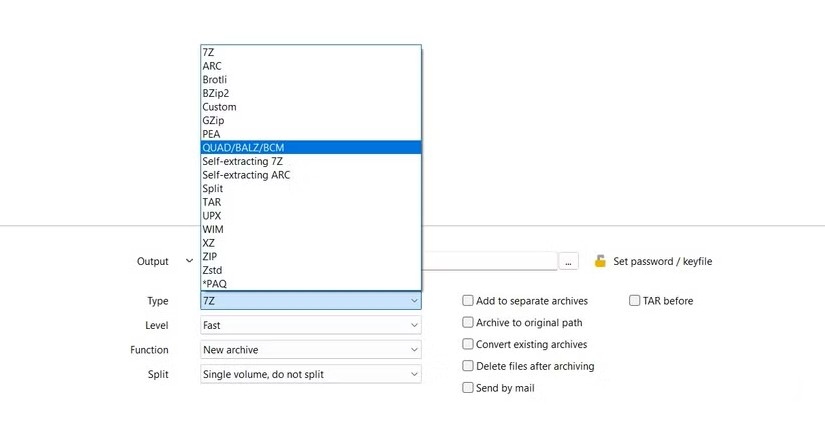The image size is (825, 421).
Task: Select Split from the type list
Action: 311,188
